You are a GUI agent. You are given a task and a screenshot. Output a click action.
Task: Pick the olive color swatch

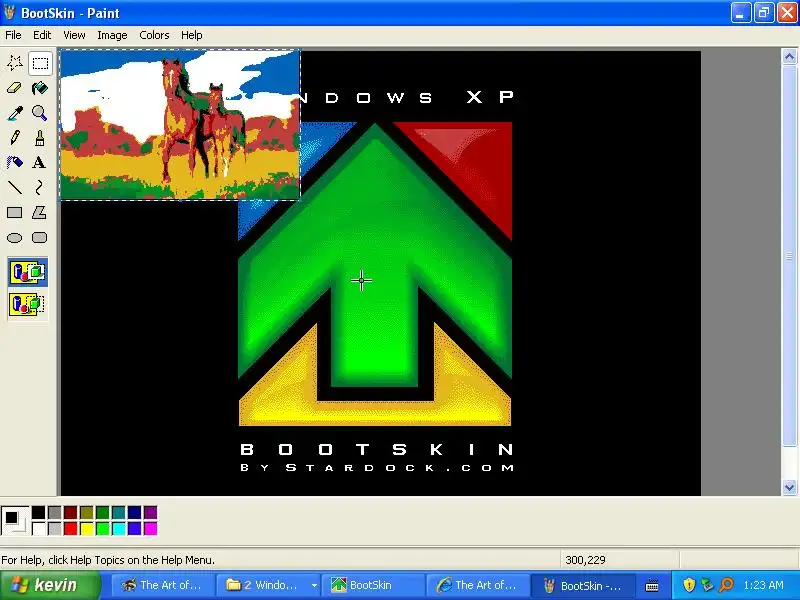(x=87, y=512)
